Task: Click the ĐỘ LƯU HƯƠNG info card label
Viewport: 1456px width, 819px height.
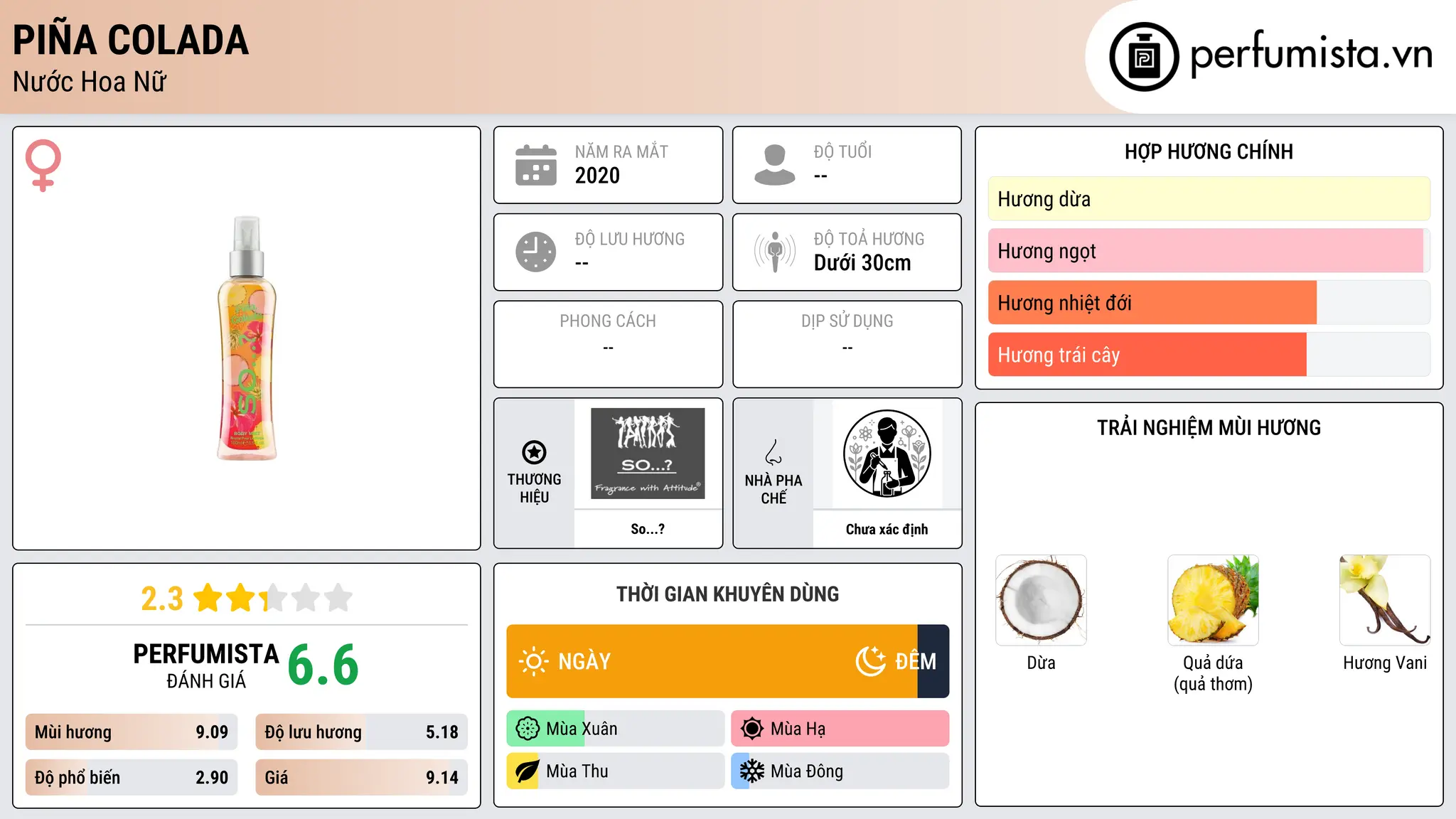Action: point(630,239)
